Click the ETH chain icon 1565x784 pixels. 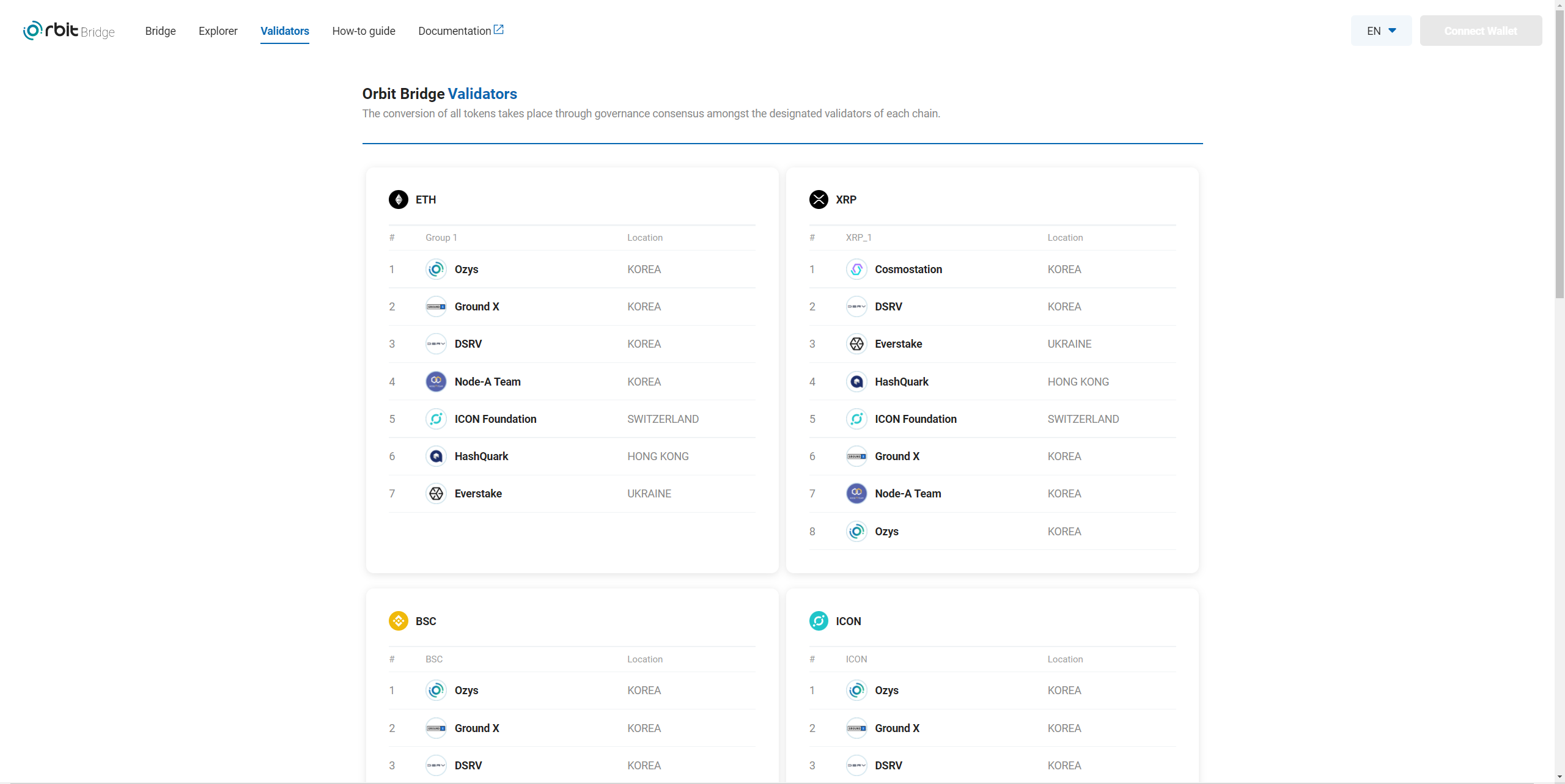click(x=399, y=200)
